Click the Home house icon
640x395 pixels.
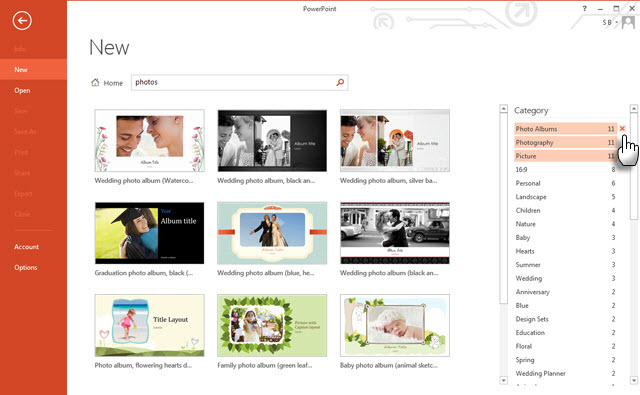pyautogui.click(x=95, y=82)
